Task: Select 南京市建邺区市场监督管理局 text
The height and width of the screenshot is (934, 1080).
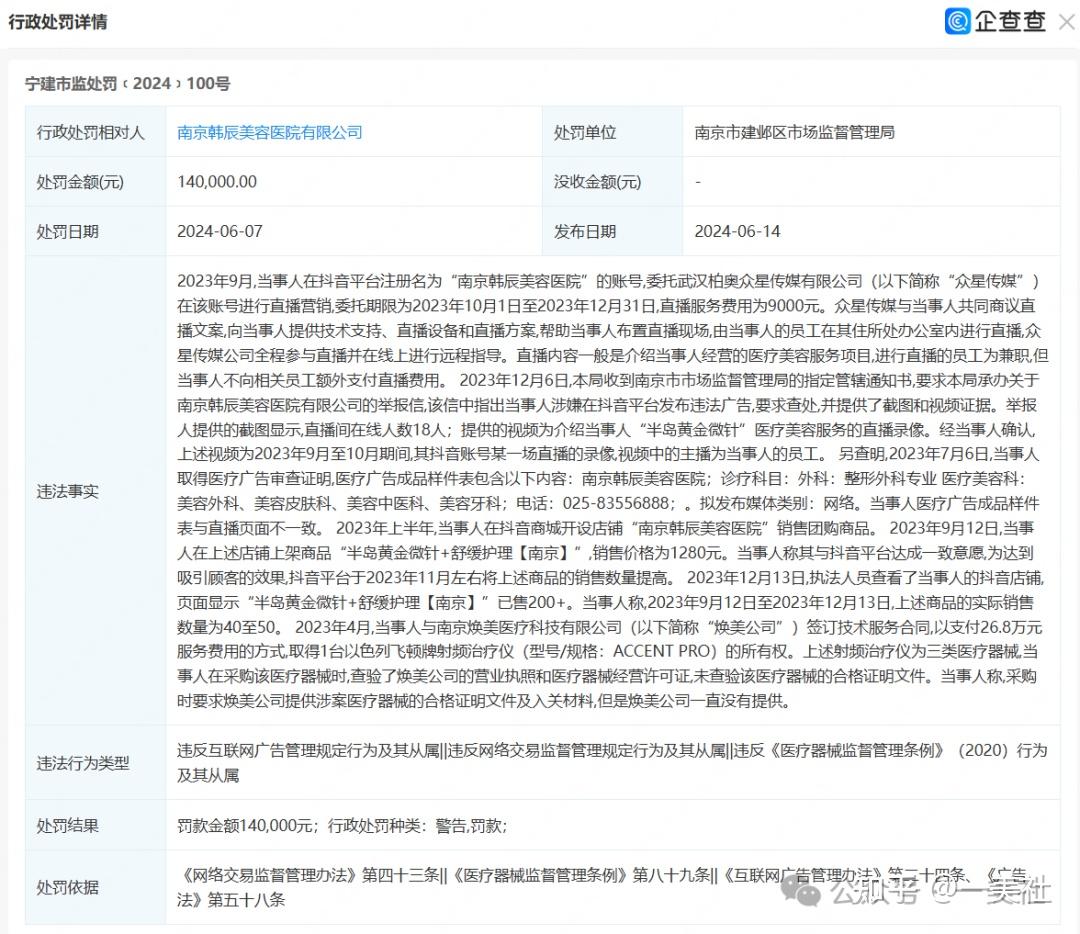Action: 794,132
